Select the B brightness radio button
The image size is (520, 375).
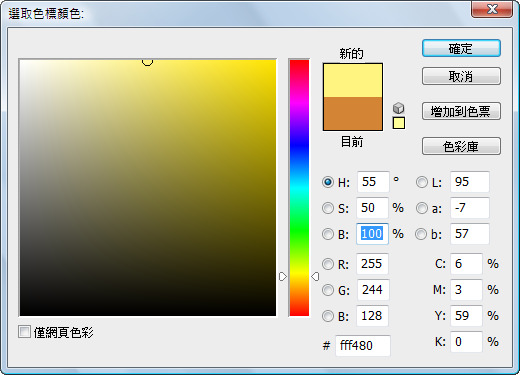point(328,234)
